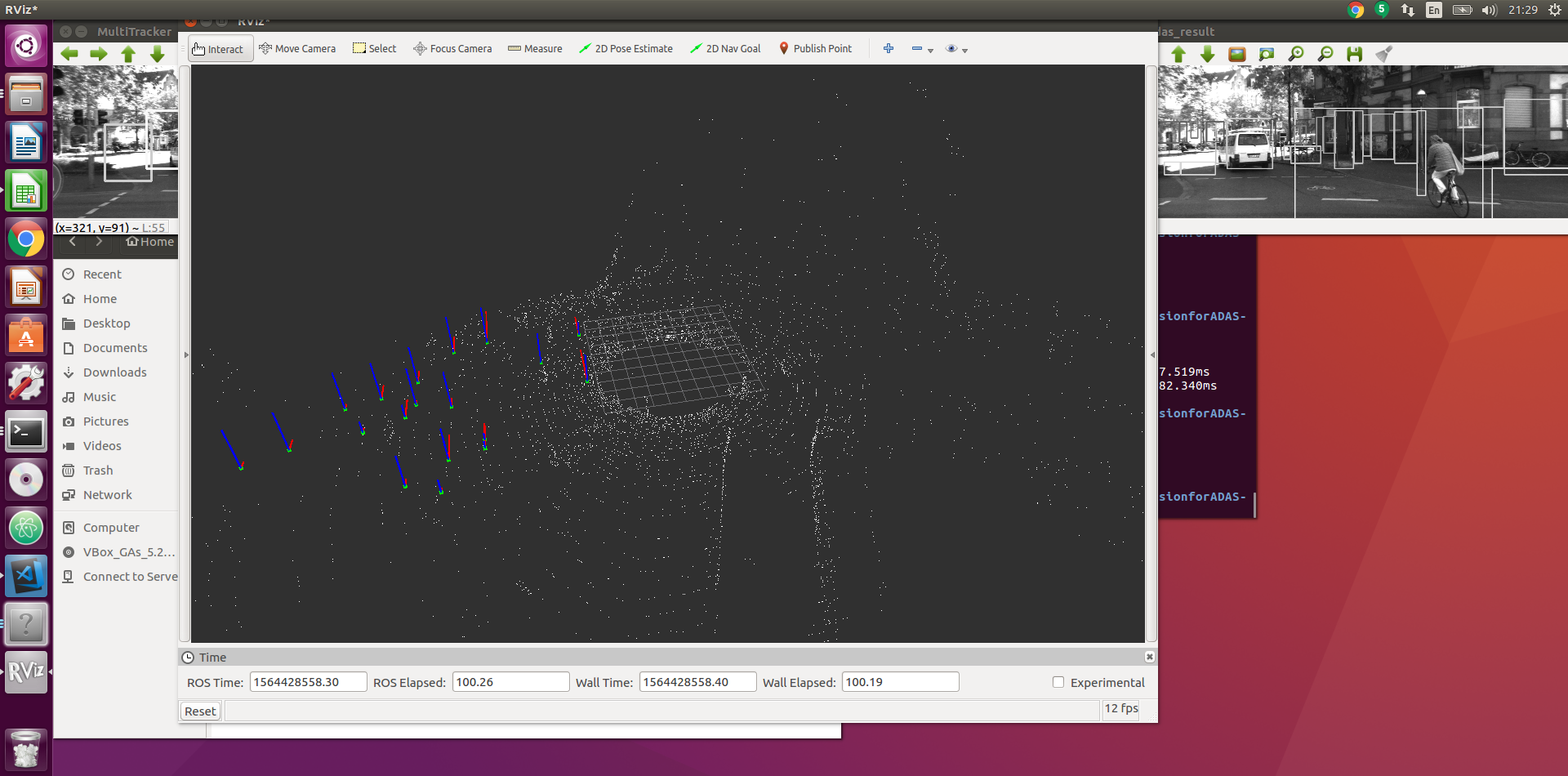The width and height of the screenshot is (1568, 776).
Task: Click the blue plus add-tool icon
Action: [889, 49]
